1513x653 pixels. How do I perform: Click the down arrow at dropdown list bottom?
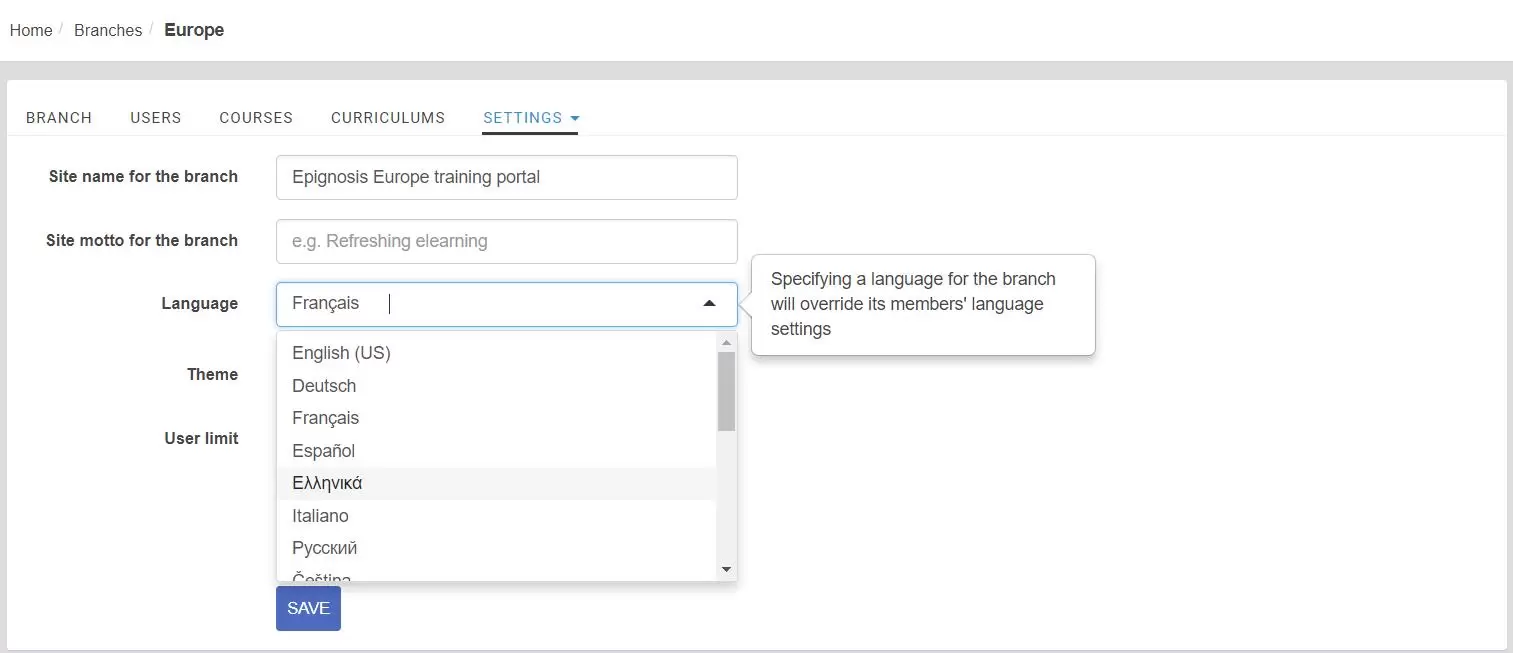pos(726,569)
